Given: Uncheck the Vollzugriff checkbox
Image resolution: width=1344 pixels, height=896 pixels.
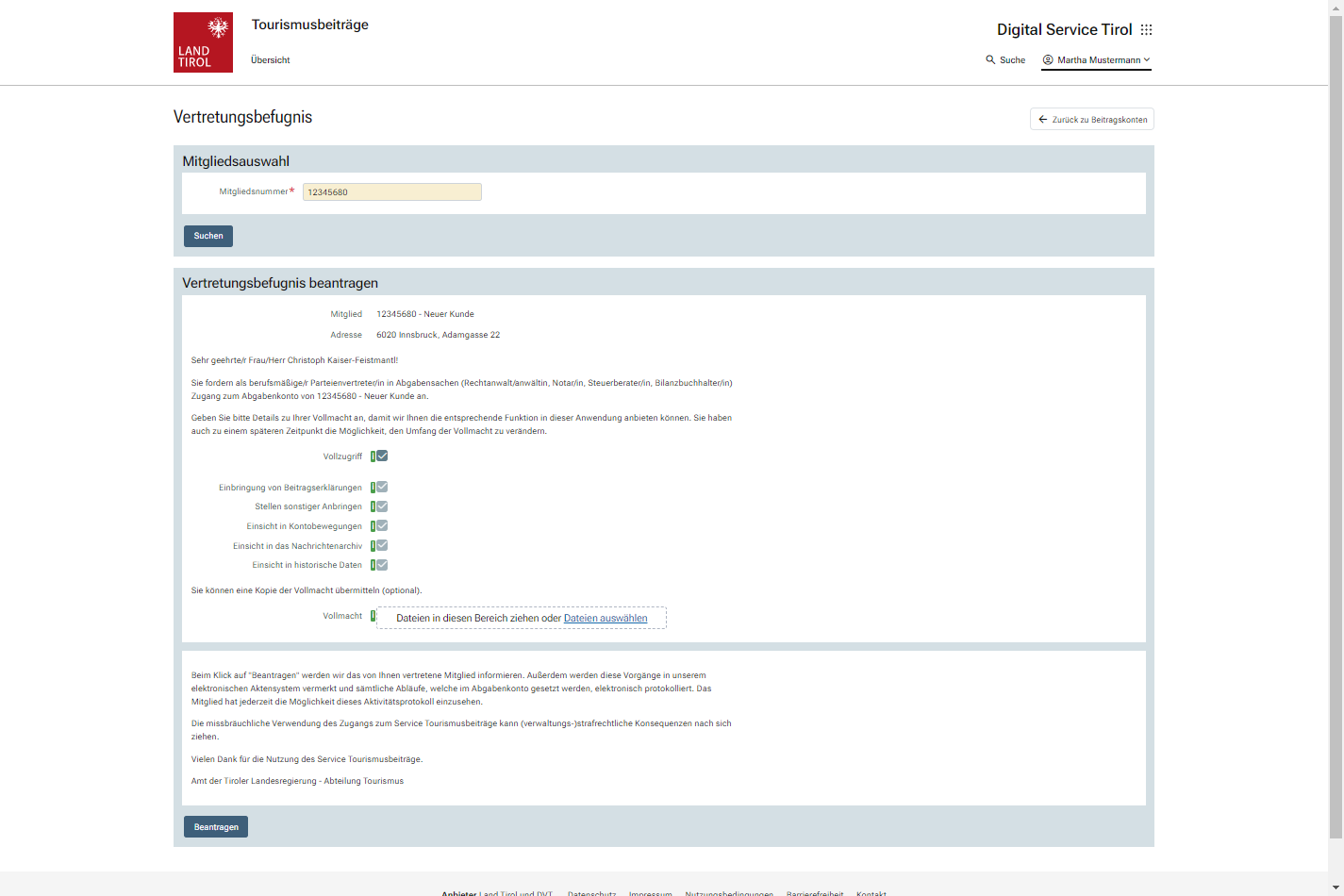Looking at the screenshot, I should tap(382, 456).
